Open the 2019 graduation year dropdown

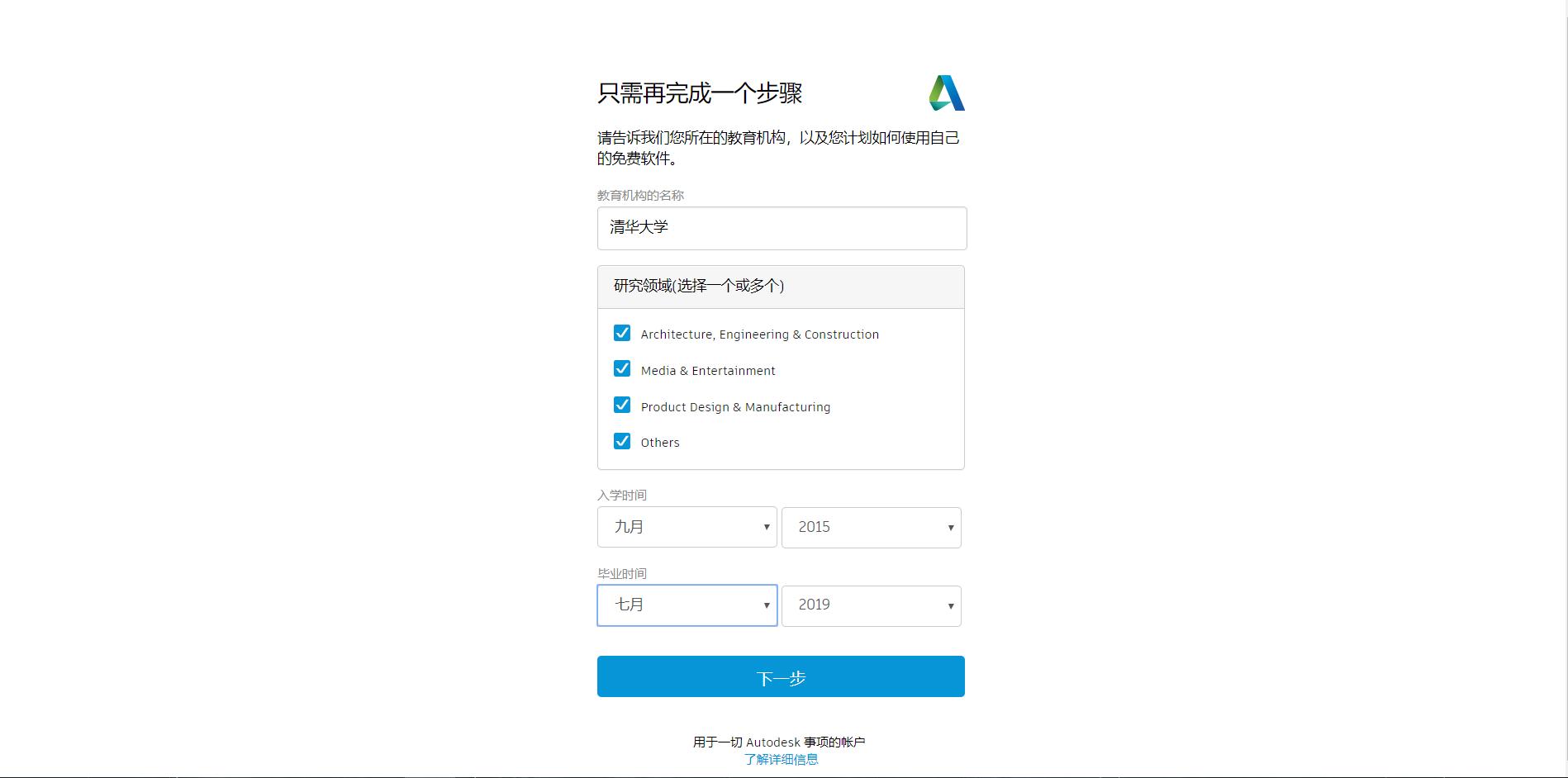point(870,605)
